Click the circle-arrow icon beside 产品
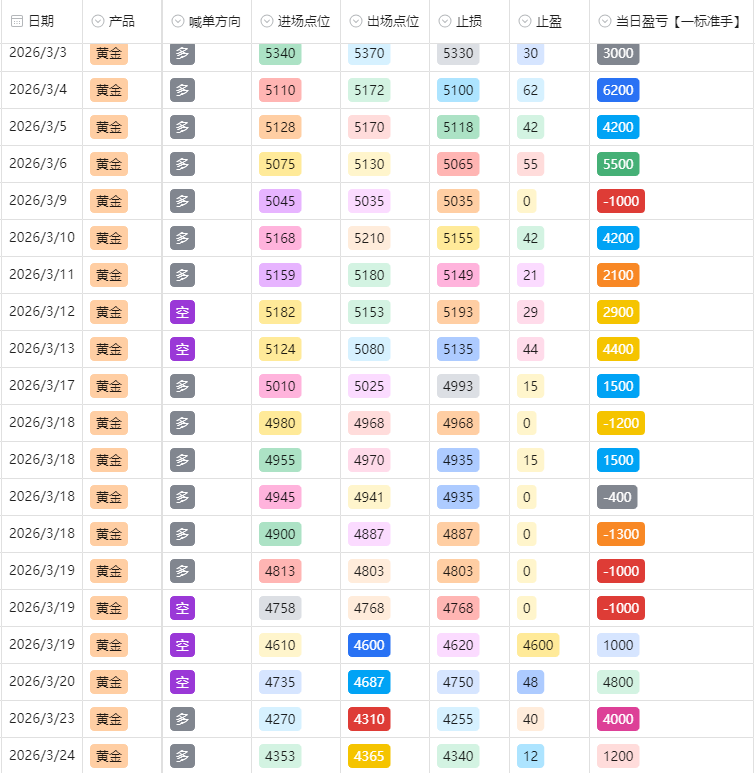The image size is (755, 773). click(x=98, y=21)
